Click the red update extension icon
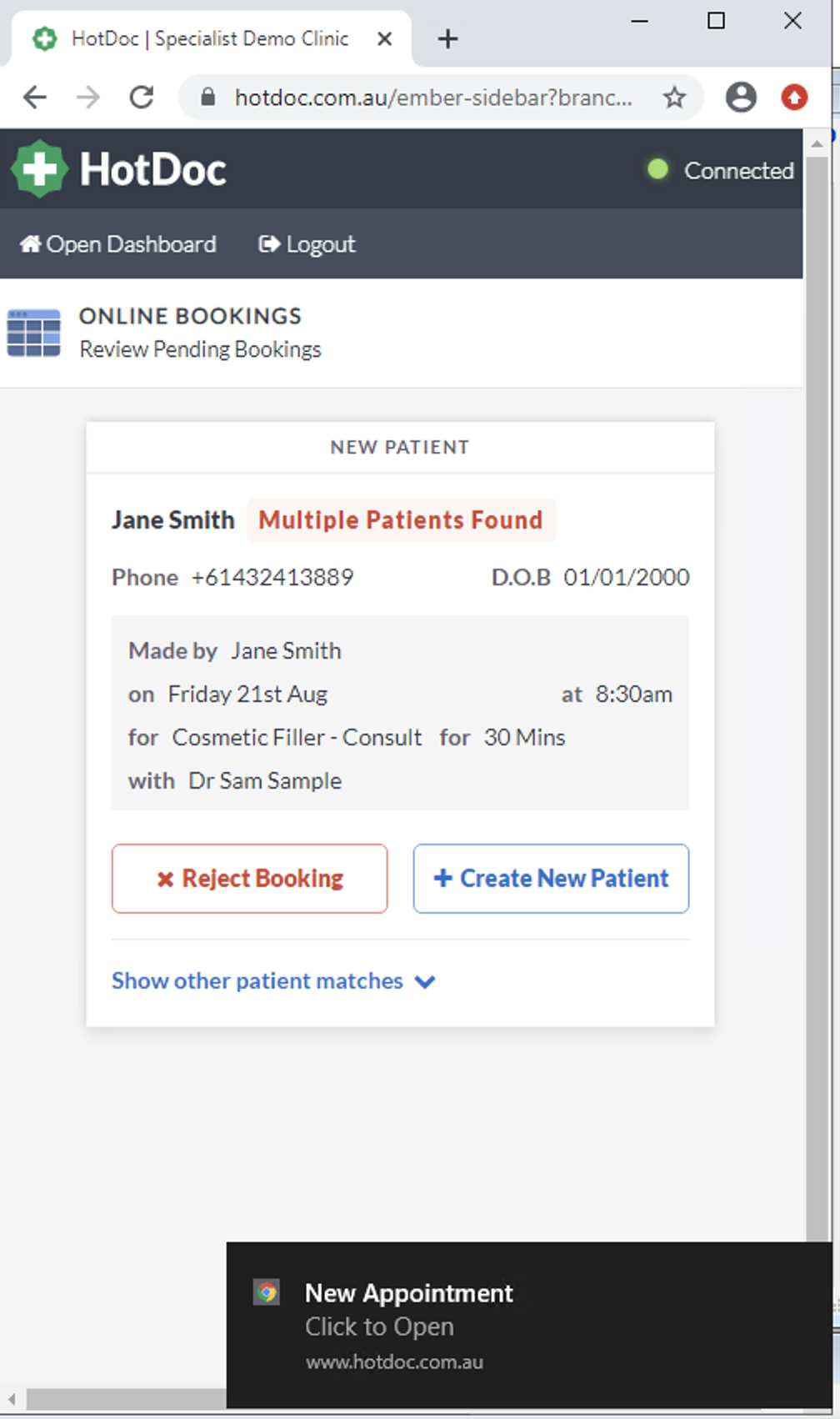The height and width of the screenshot is (1419, 840). point(793,98)
